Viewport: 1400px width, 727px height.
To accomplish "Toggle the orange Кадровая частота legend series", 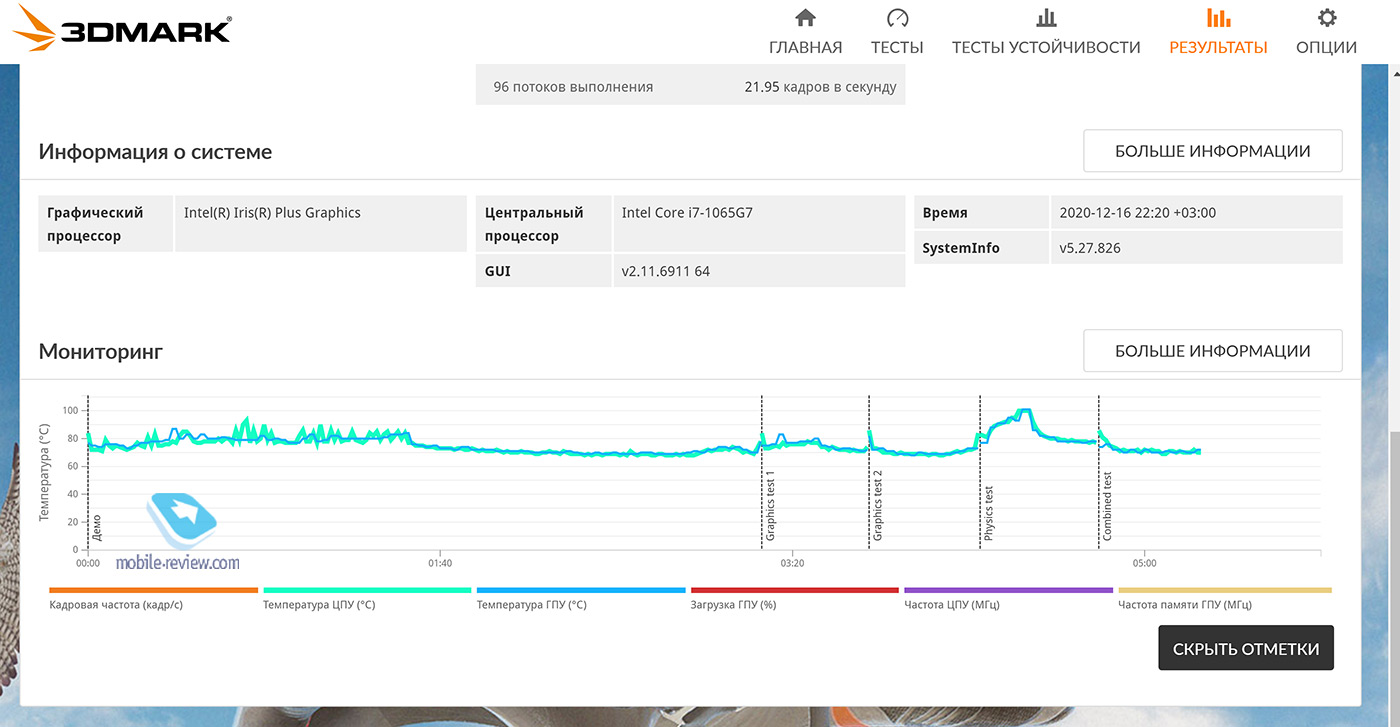I will click(x=153, y=598).
